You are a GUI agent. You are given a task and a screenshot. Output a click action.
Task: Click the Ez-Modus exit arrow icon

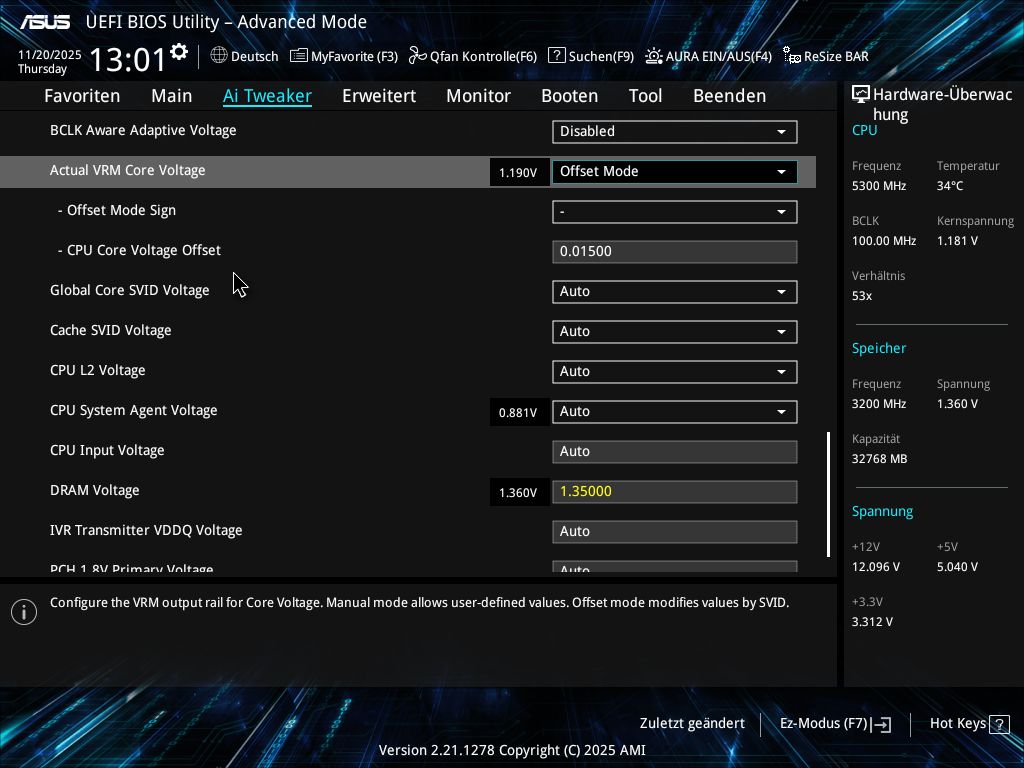pyautogui.click(x=882, y=724)
